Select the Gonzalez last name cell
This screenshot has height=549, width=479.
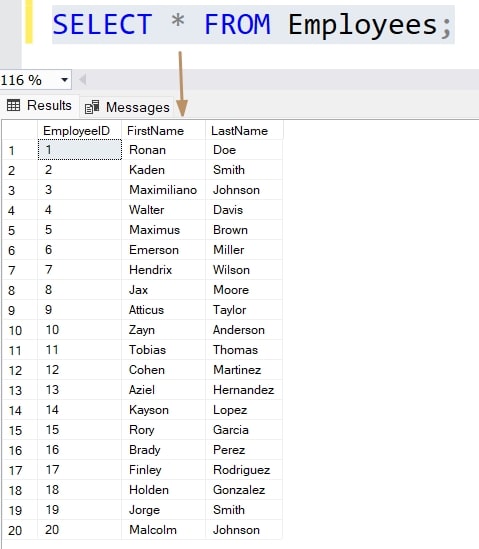(244, 489)
